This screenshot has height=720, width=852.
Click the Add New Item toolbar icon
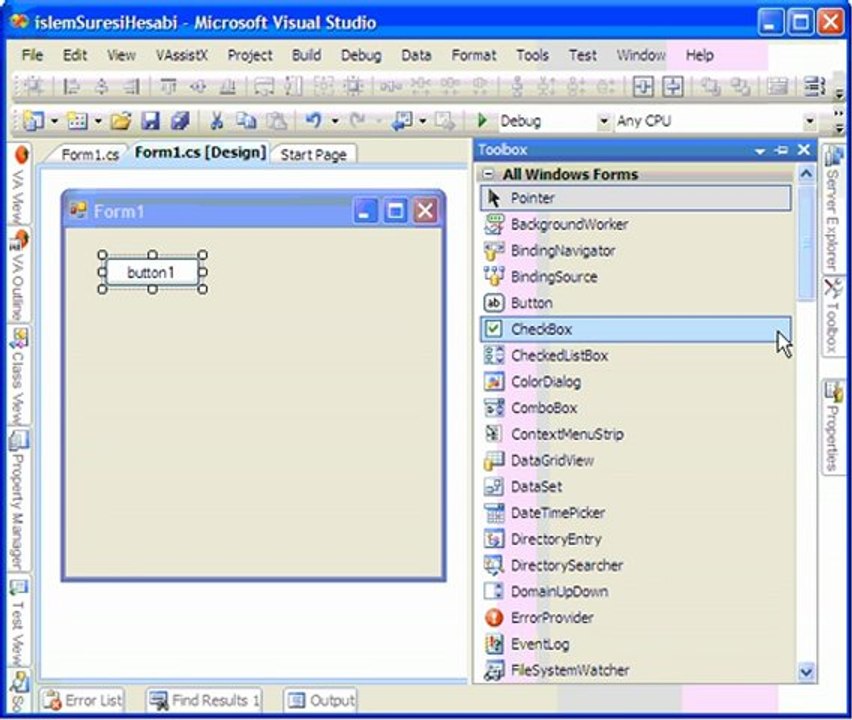(x=77, y=121)
